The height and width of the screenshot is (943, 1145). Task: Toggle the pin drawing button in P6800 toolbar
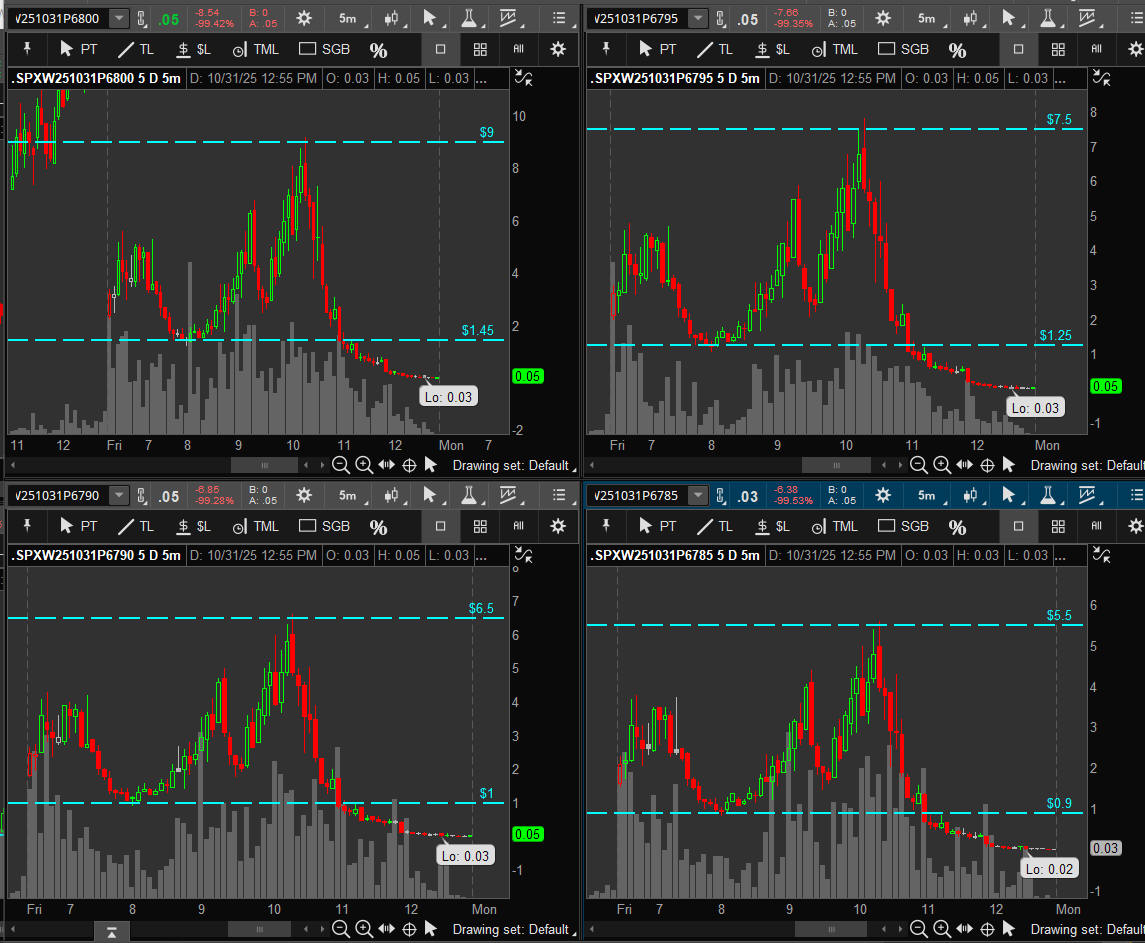pos(28,49)
